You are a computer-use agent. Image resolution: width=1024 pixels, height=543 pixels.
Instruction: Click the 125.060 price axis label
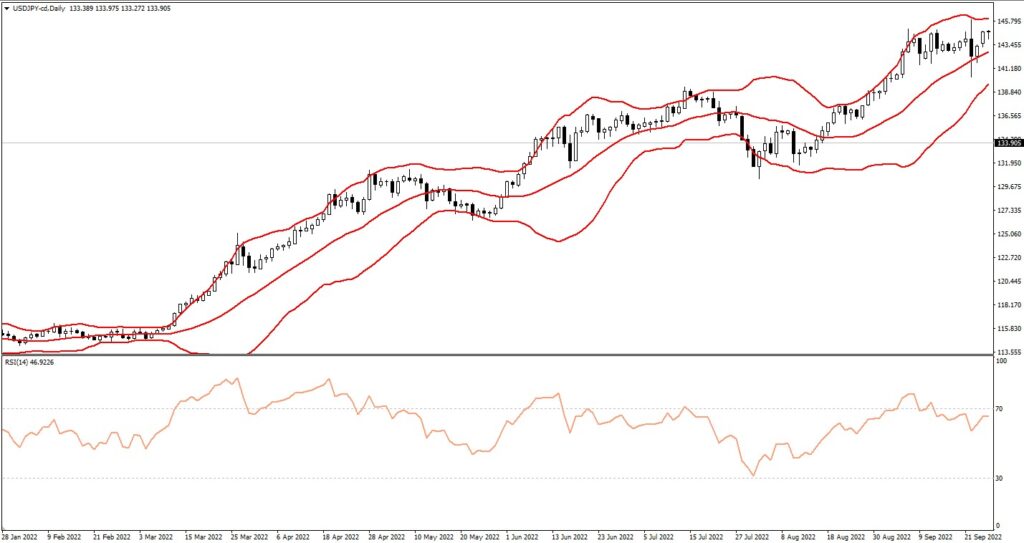[1008, 234]
